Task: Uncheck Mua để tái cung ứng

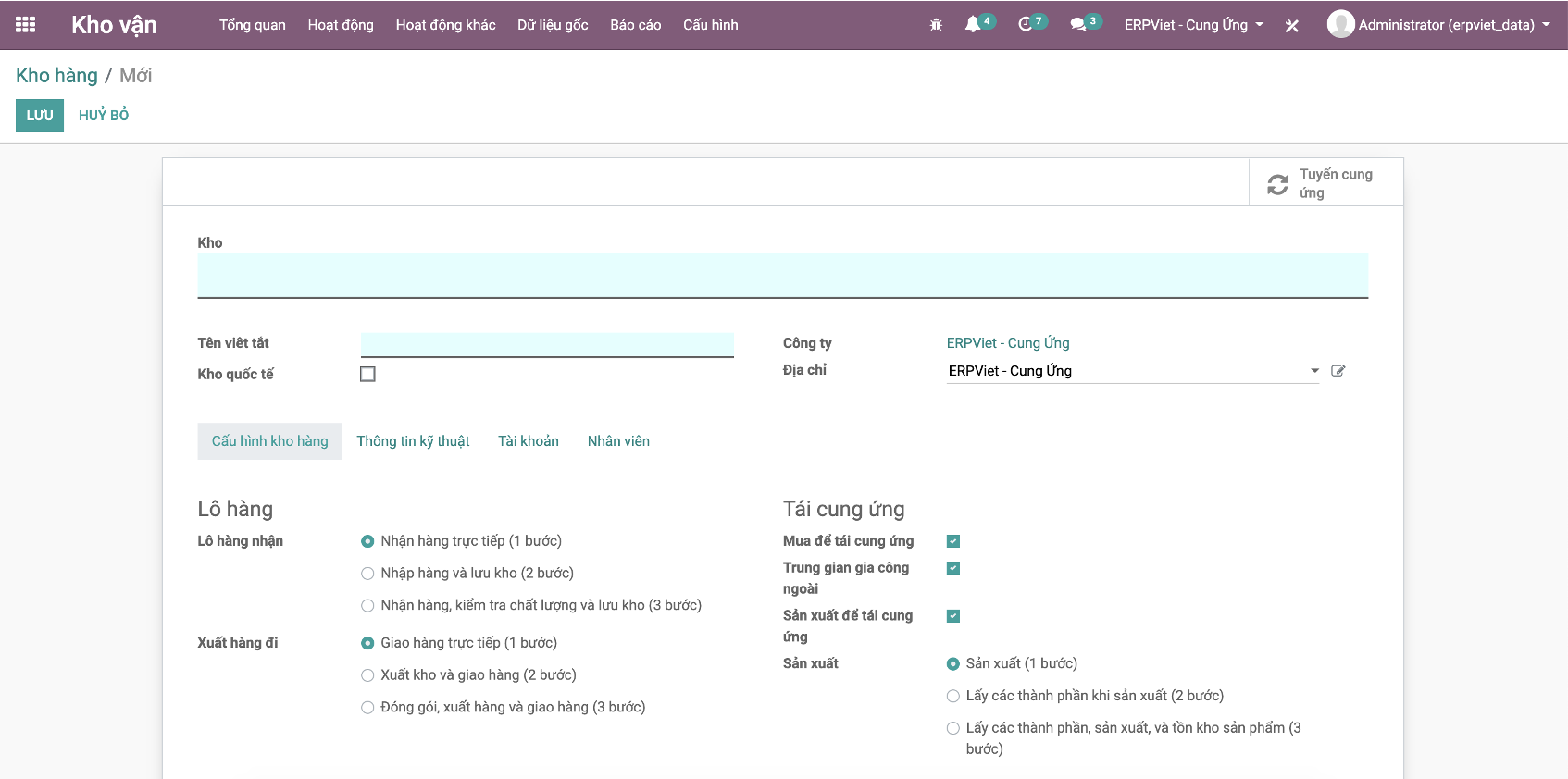Action: coord(953,541)
